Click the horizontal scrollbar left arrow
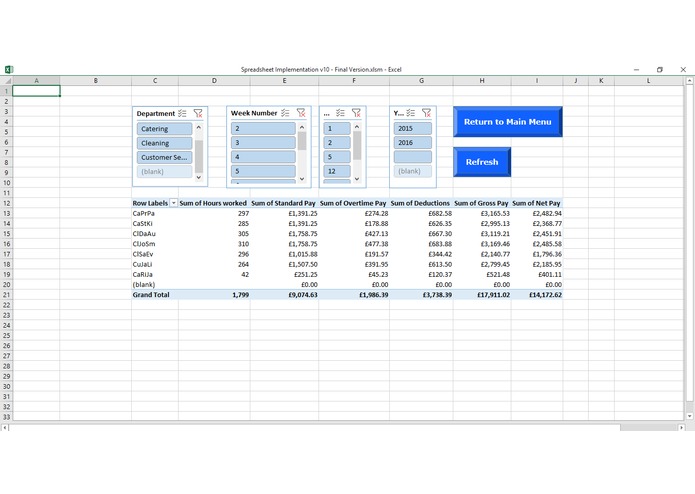The image size is (695, 494). tap(5, 428)
